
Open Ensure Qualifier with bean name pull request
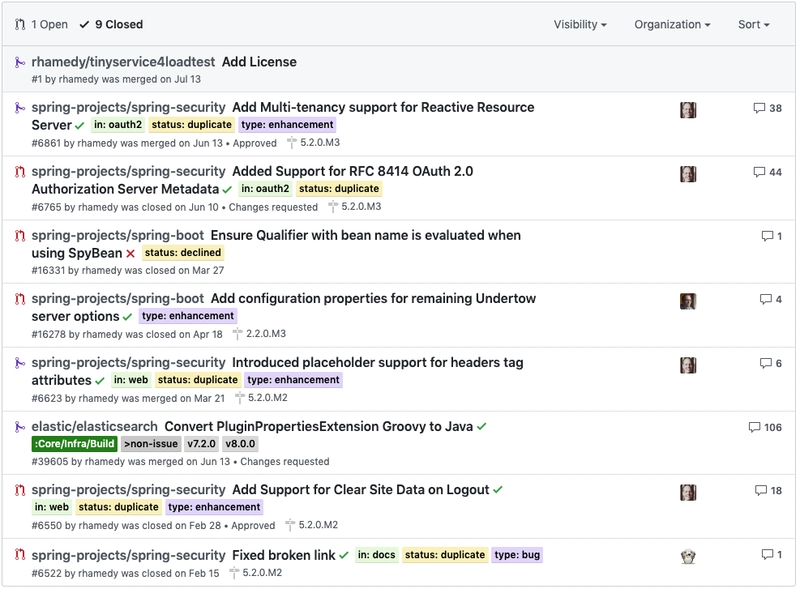click(x=366, y=235)
